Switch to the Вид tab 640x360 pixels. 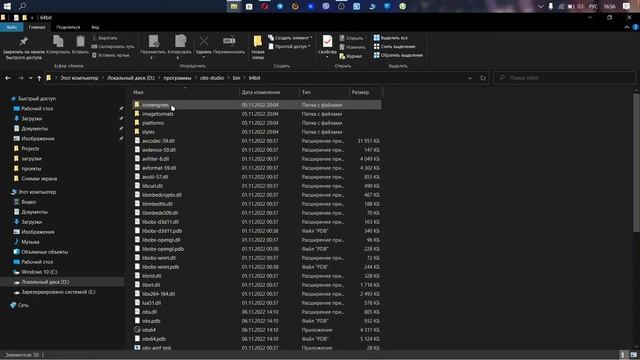[x=95, y=27]
